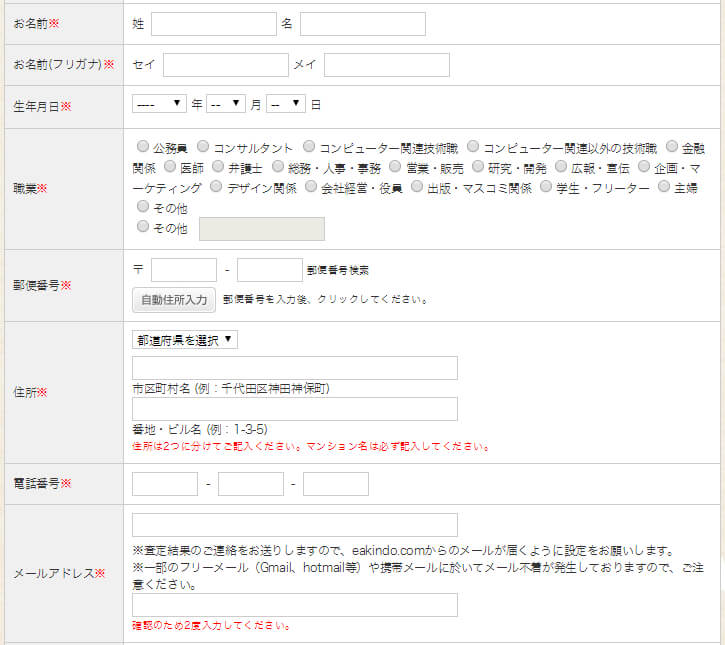Focus the 姓 last name field
Screen dimensions: 725x645
pyautogui.click(x=214, y=24)
